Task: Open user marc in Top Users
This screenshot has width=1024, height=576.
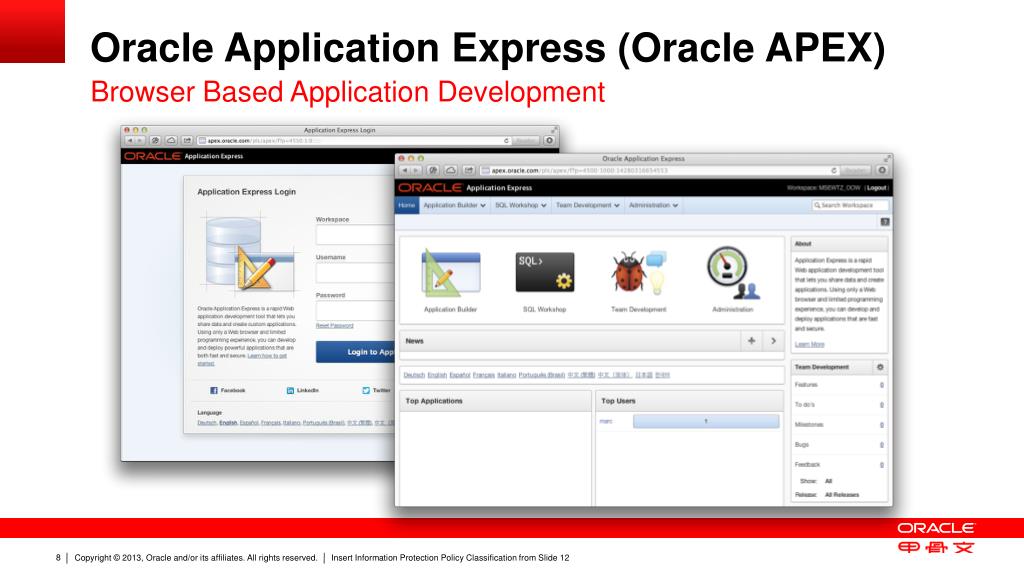Action: coord(606,421)
